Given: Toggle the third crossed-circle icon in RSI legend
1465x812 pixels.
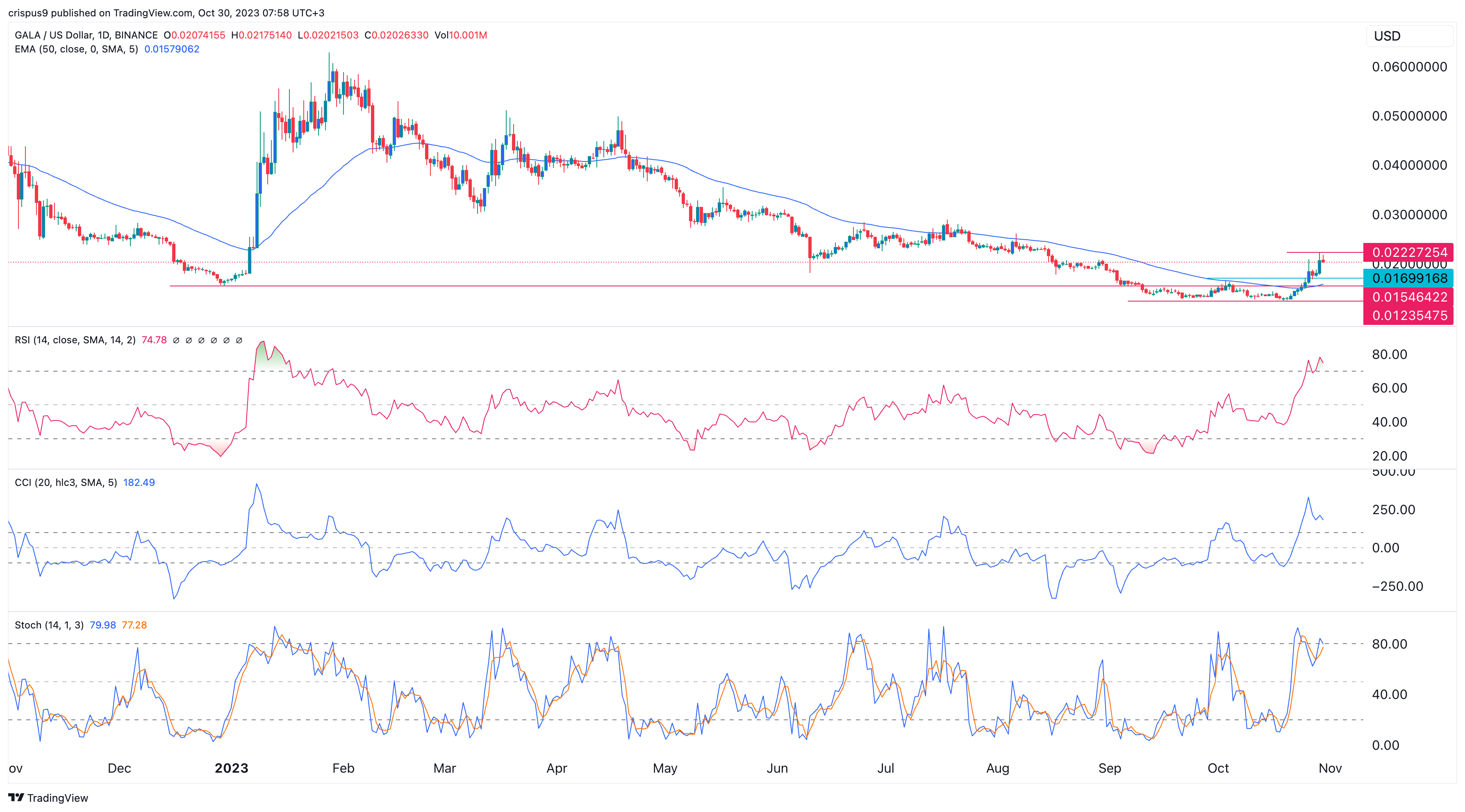Looking at the screenshot, I should pyautogui.click(x=202, y=340).
